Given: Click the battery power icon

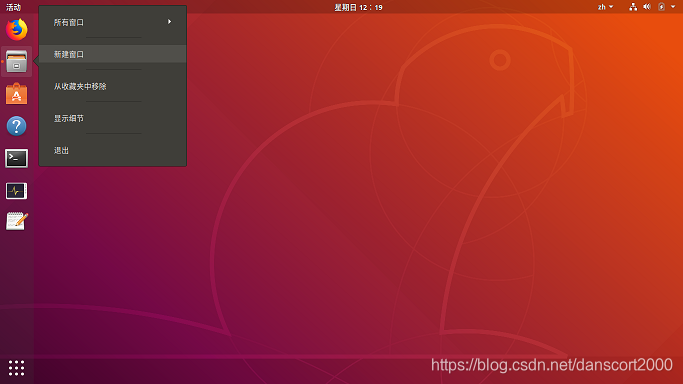Looking at the screenshot, I should point(661,7).
